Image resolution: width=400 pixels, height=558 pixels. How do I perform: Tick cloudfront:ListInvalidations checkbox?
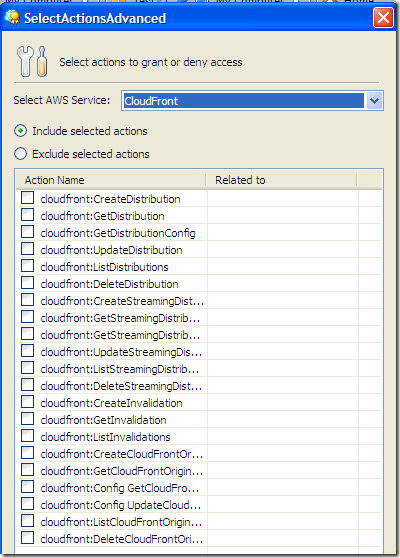[x=27, y=436]
